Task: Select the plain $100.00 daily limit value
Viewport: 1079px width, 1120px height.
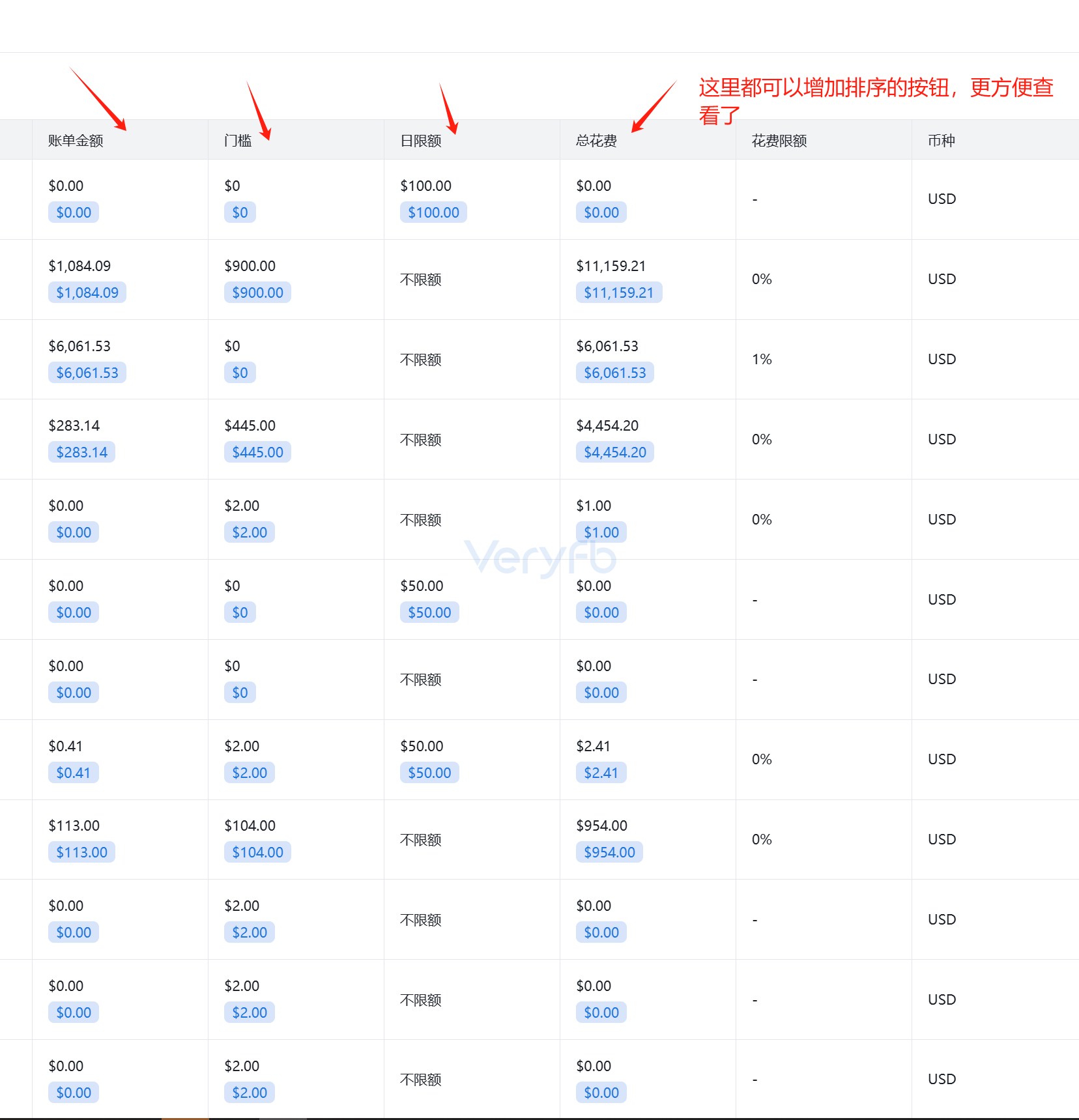Action: tap(425, 186)
